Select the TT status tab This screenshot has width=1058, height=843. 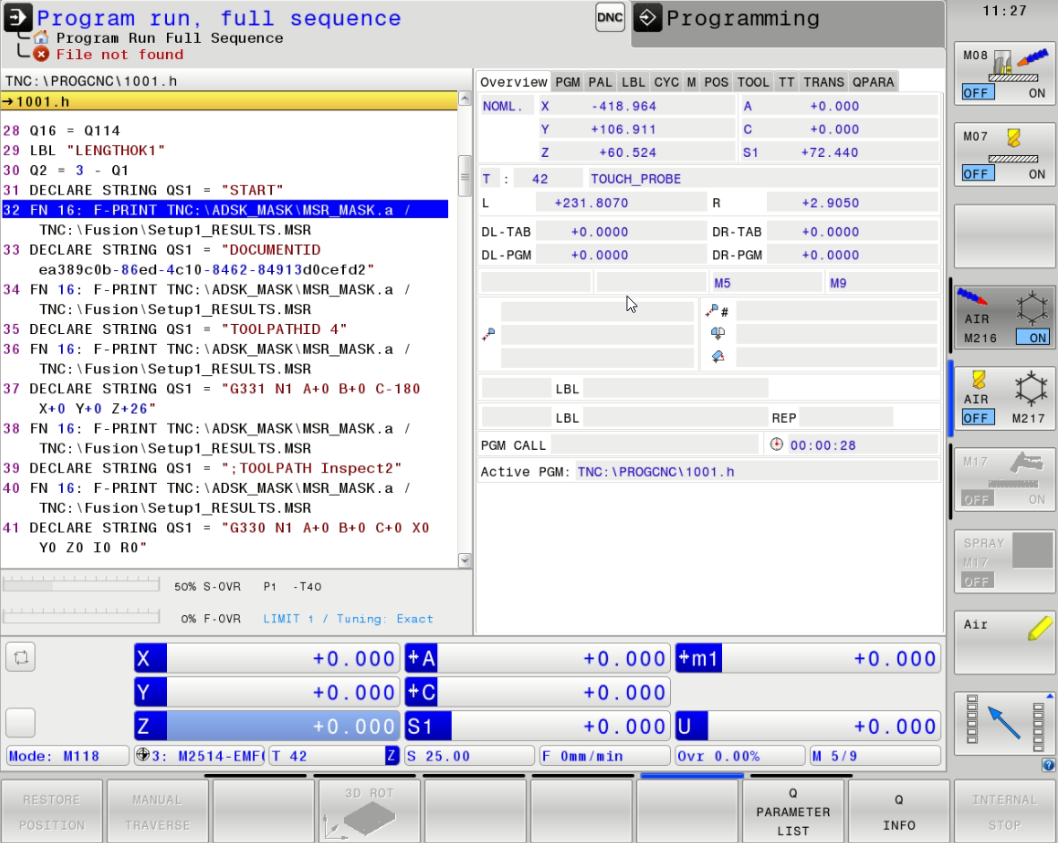click(786, 82)
